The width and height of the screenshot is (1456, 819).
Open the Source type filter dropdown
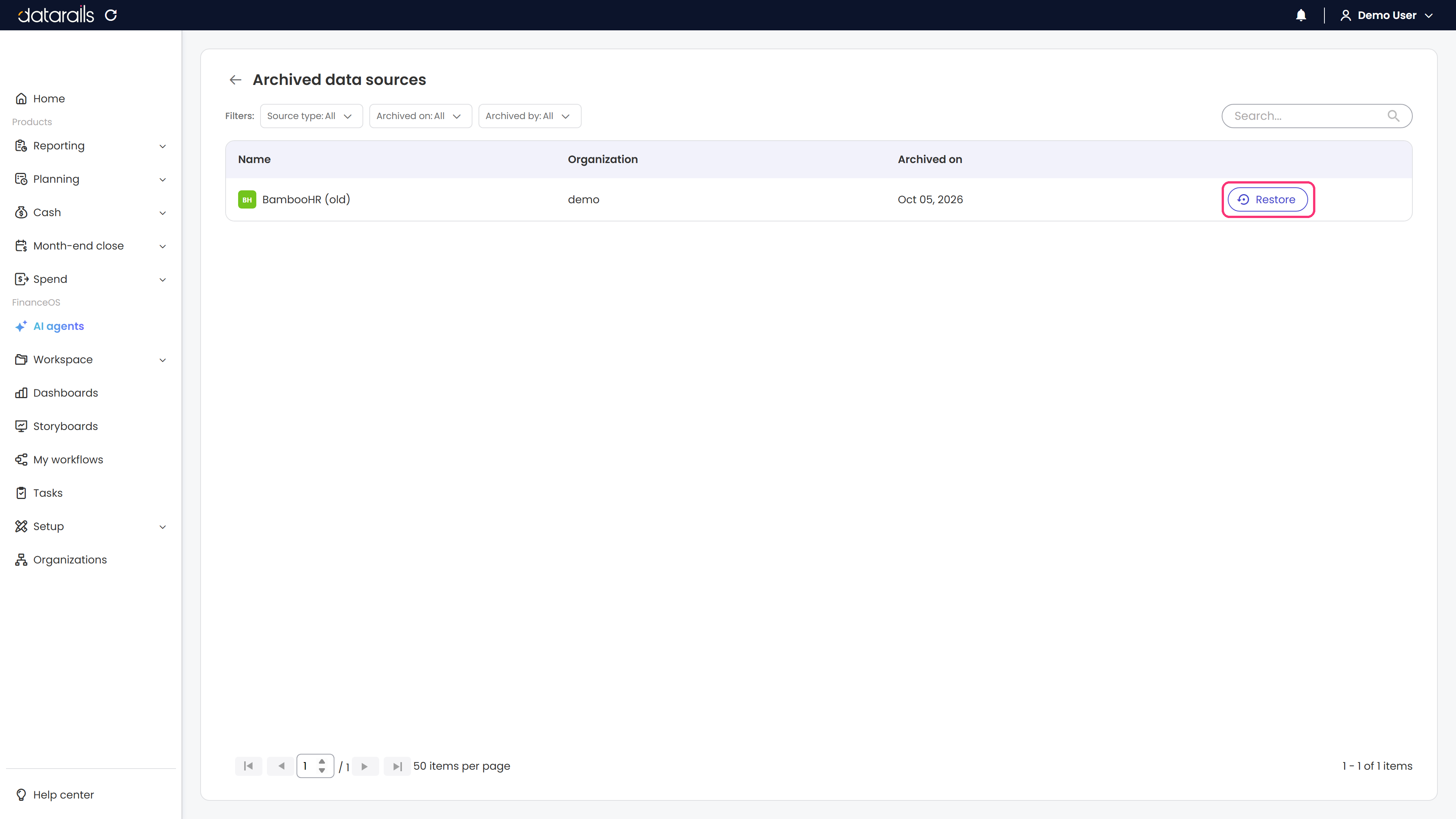[x=311, y=116]
